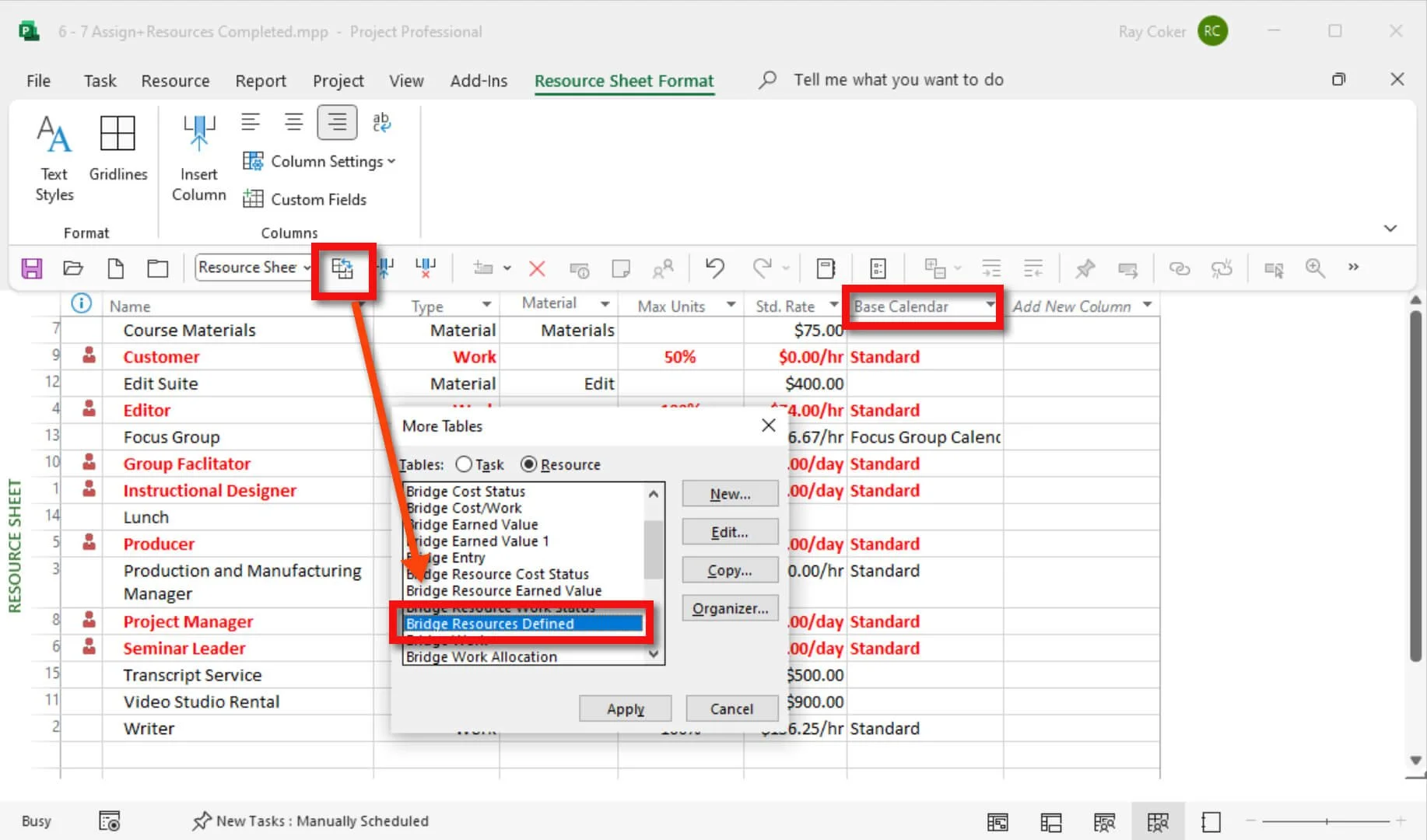Image resolution: width=1427 pixels, height=840 pixels.
Task: Click the RC user account avatar
Action: (1212, 31)
